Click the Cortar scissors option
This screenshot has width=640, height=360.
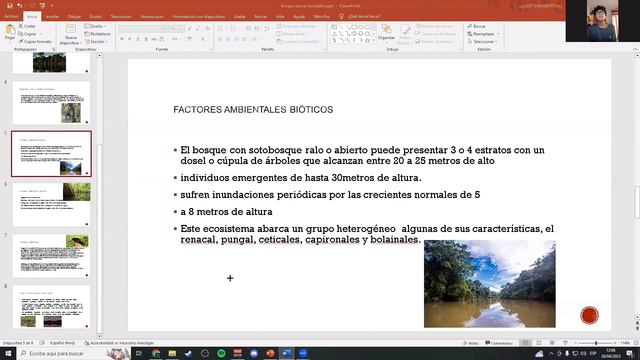point(27,26)
